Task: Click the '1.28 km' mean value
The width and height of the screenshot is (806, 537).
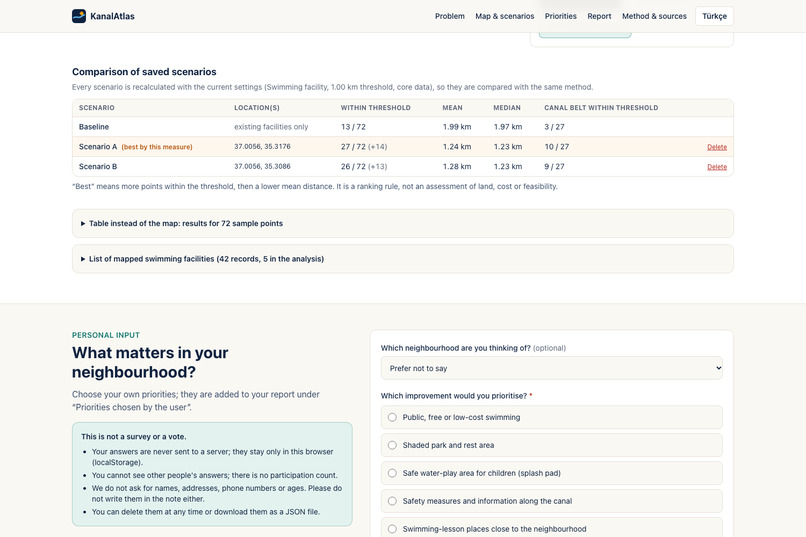Action: [x=457, y=166]
